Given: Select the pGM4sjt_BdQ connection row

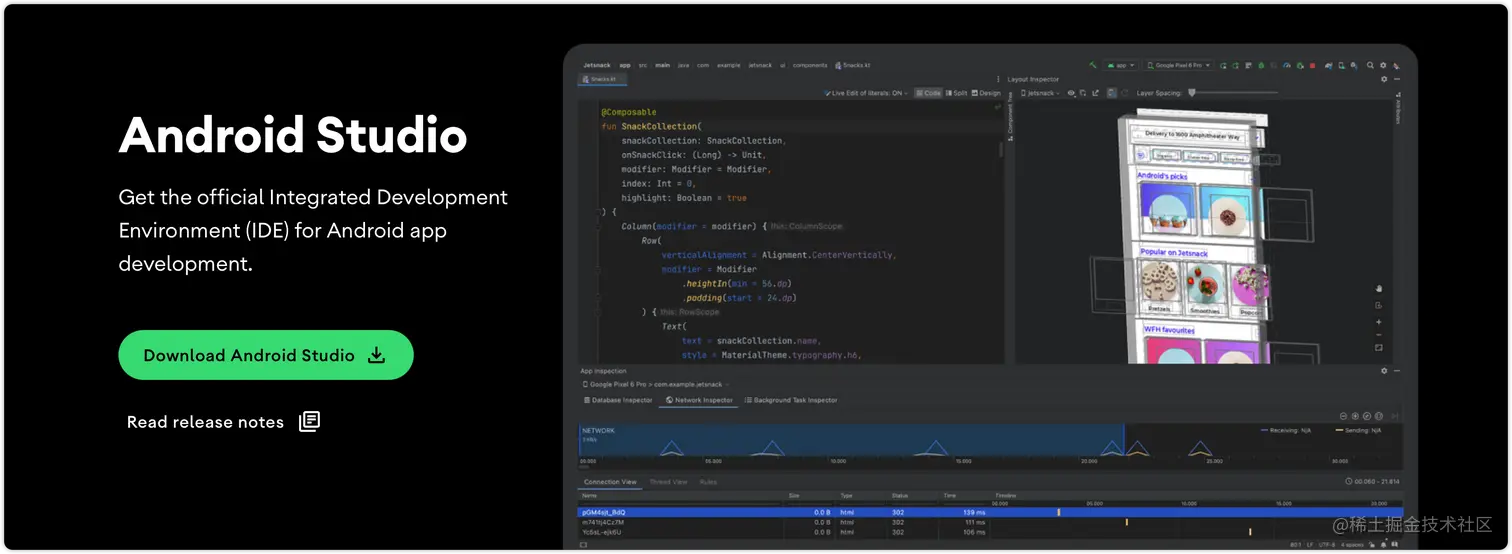Looking at the screenshot, I should (x=990, y=512).
